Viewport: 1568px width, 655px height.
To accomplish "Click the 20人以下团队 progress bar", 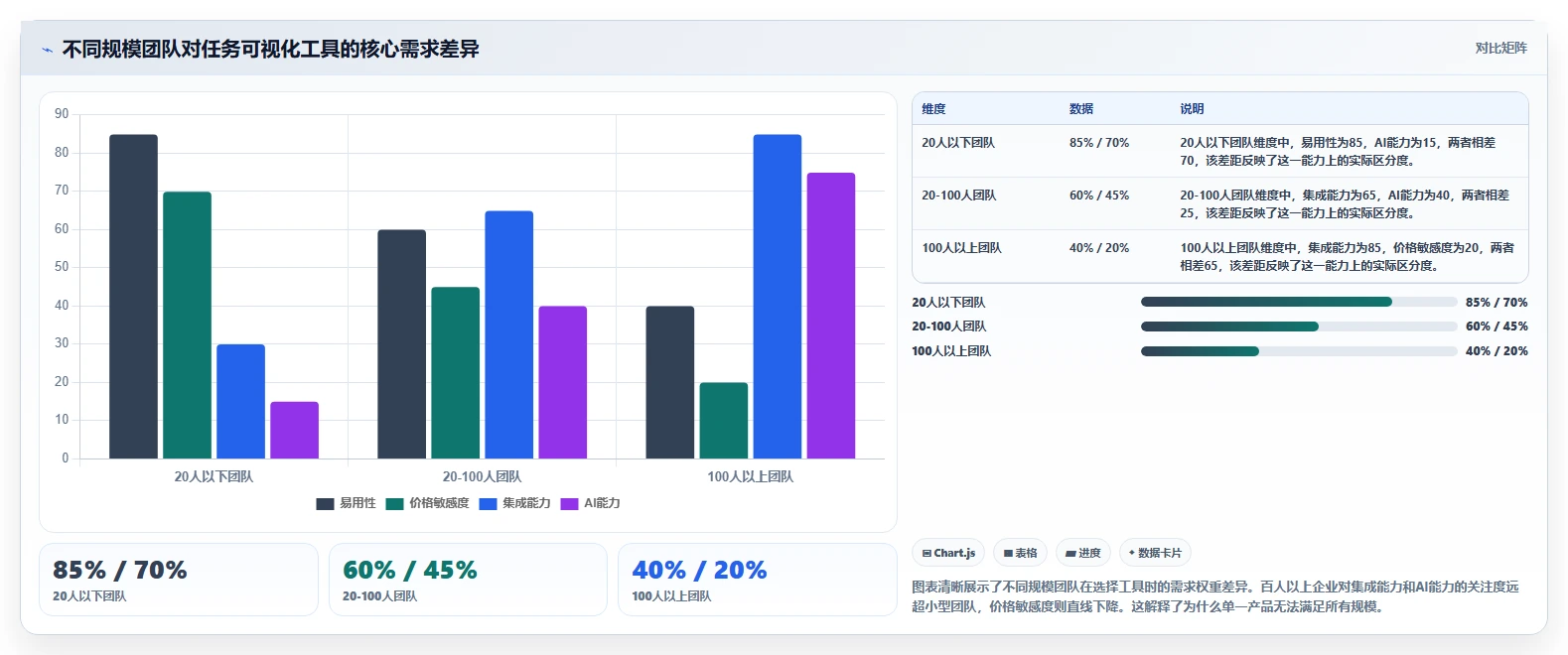I will coord(1299,302).
